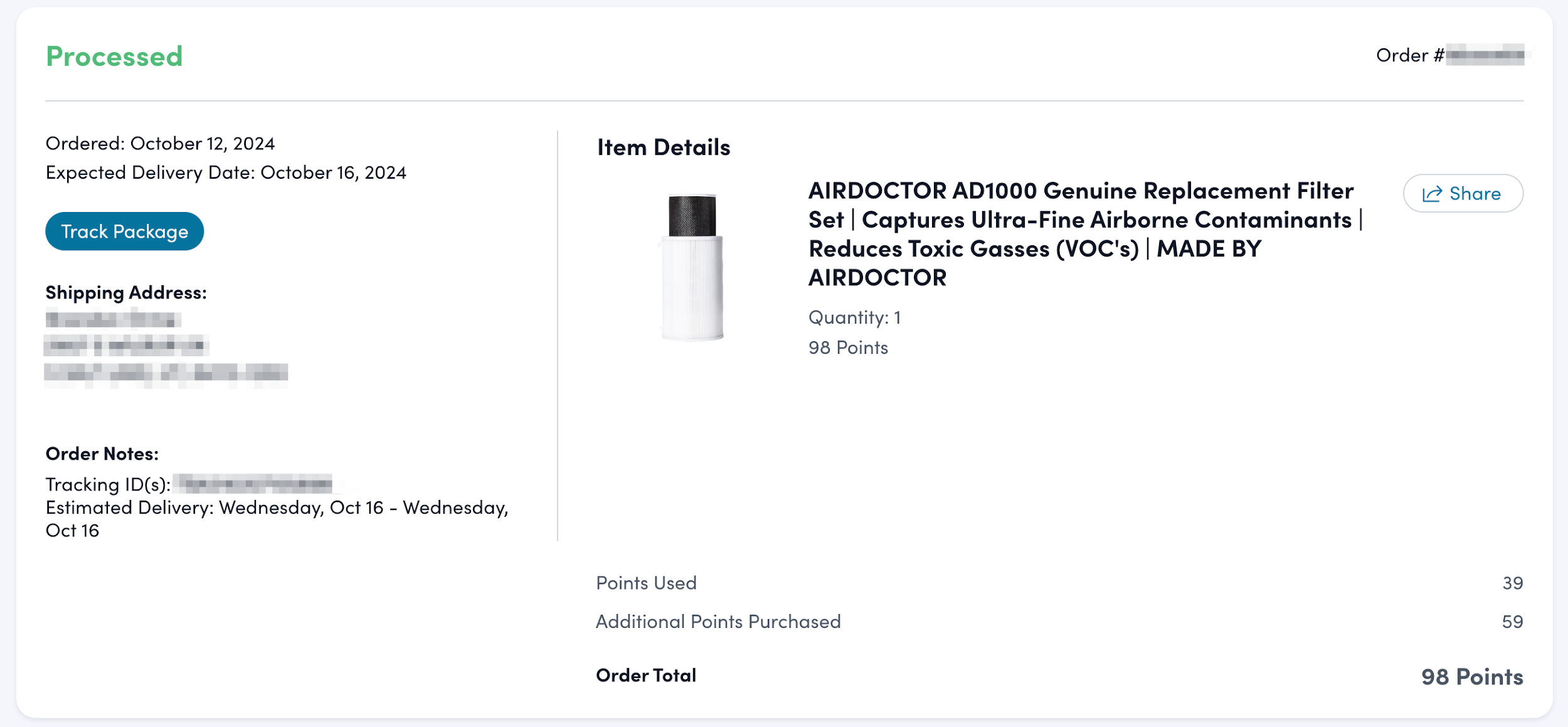This screenshot has width=1568, height=727.
Task: Click the Points Used row label
Action: (646, 583)
